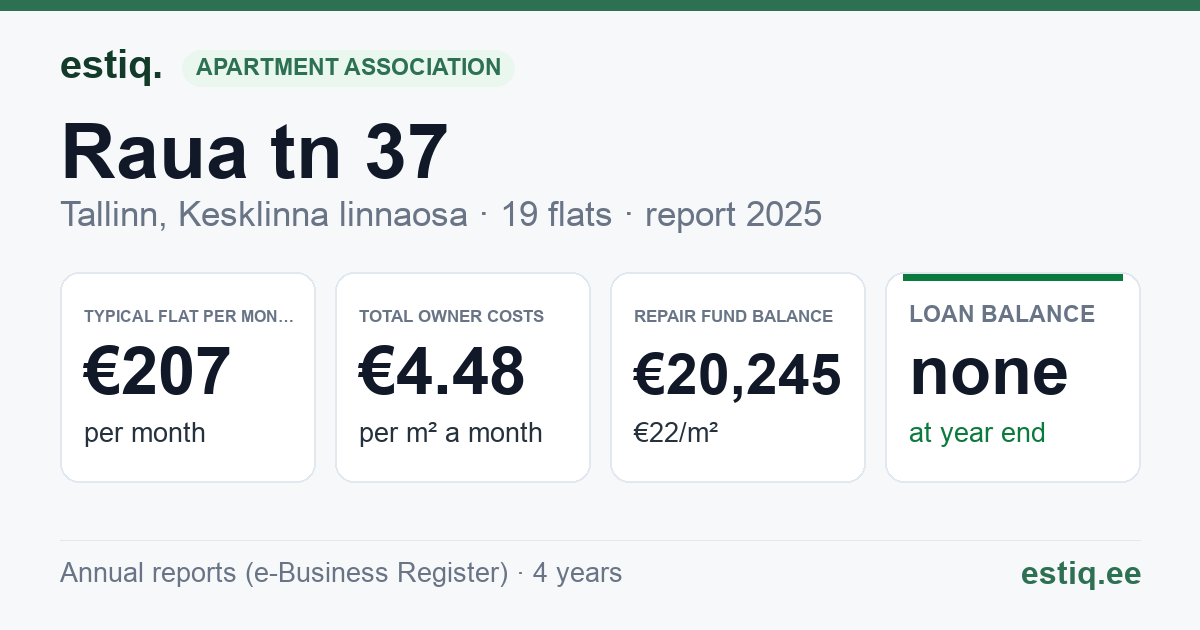Click the address line mentioning Kesklinna linnaosa

(x=441, y=215)
